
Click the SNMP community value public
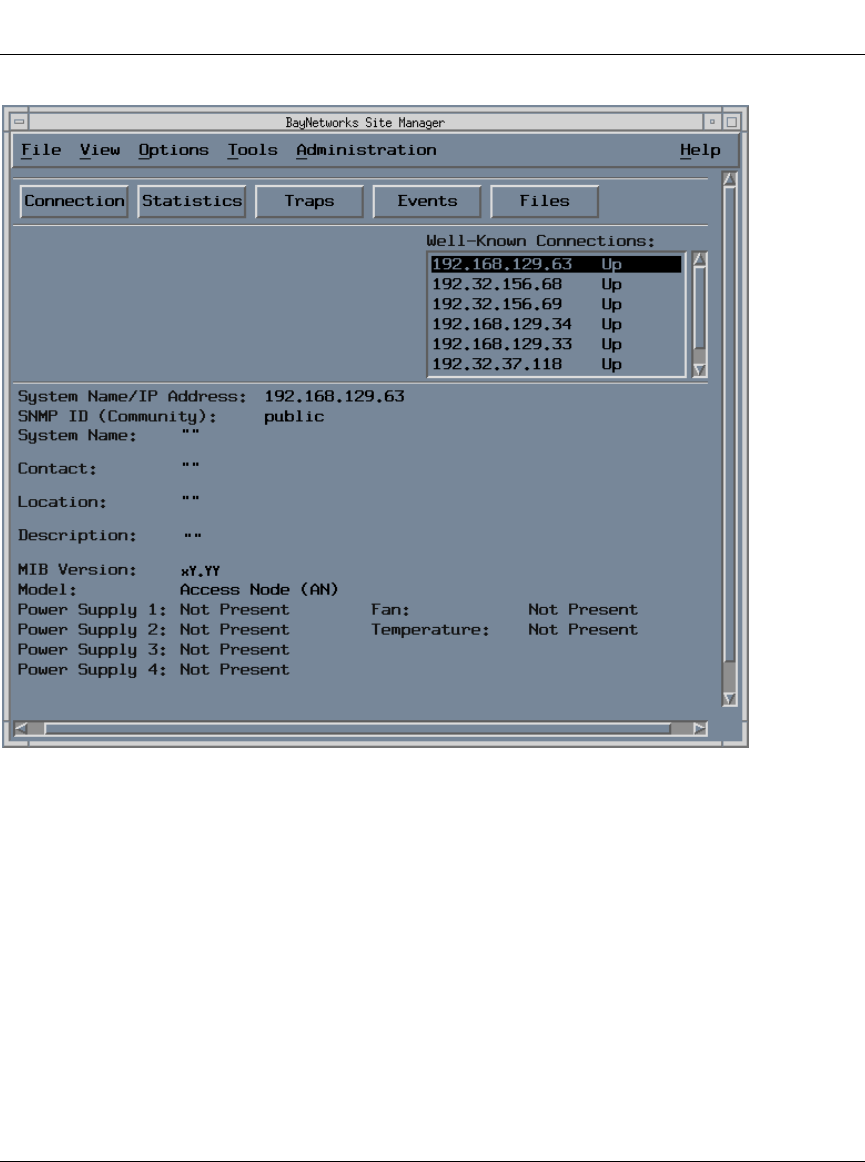pyautogui.click(x=294, y=416)
